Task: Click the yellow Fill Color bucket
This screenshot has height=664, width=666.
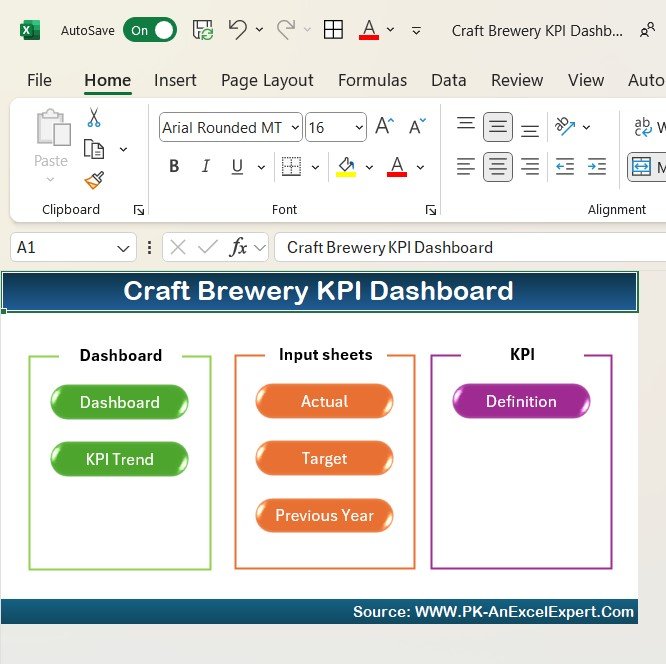Action: (x=346, y=167)
